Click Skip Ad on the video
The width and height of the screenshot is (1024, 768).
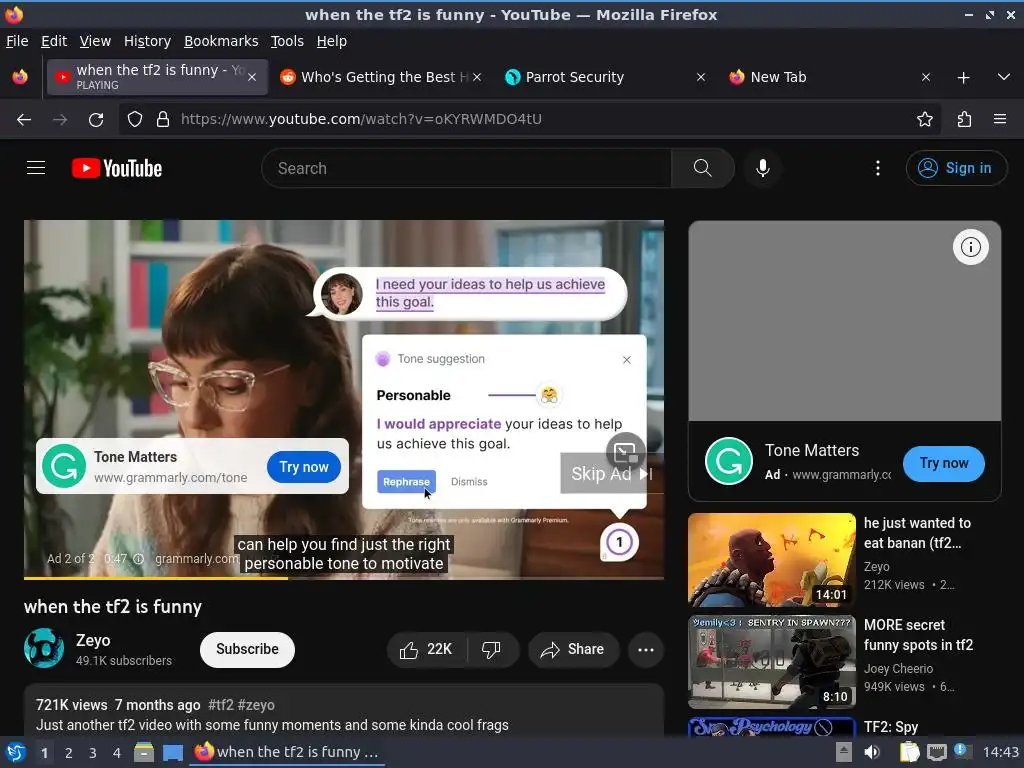pyautogui.click(x=611, y=473)
